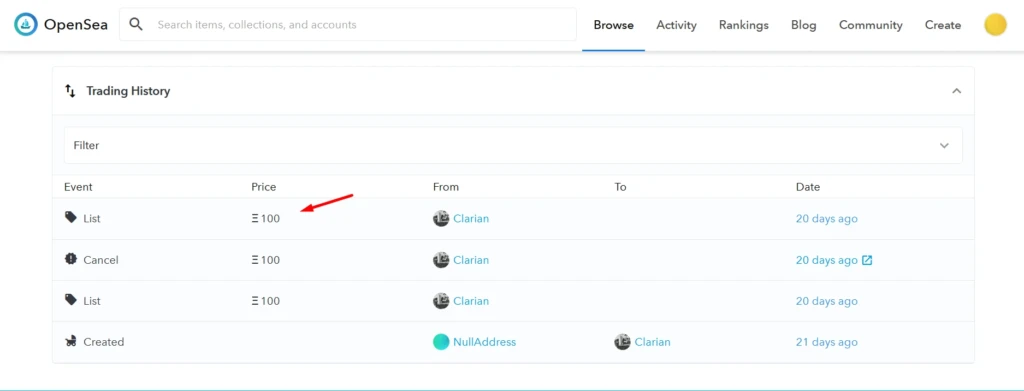Click Clarian's avatar in first List row
The width and height of the screenshot is (1024, 391).
tap(441, 219)
